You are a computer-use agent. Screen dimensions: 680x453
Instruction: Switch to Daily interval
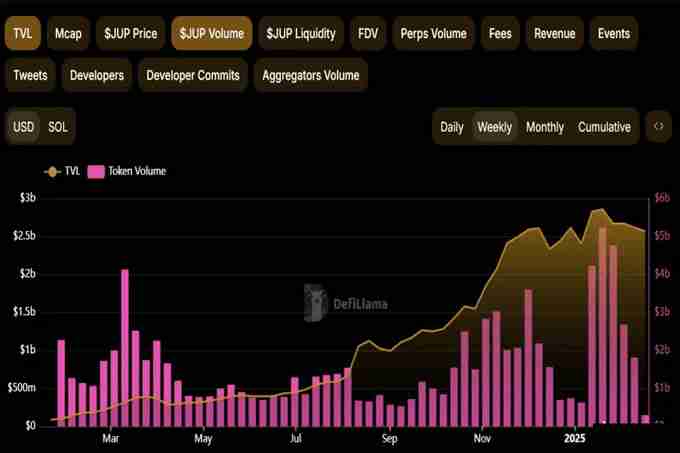452,127
